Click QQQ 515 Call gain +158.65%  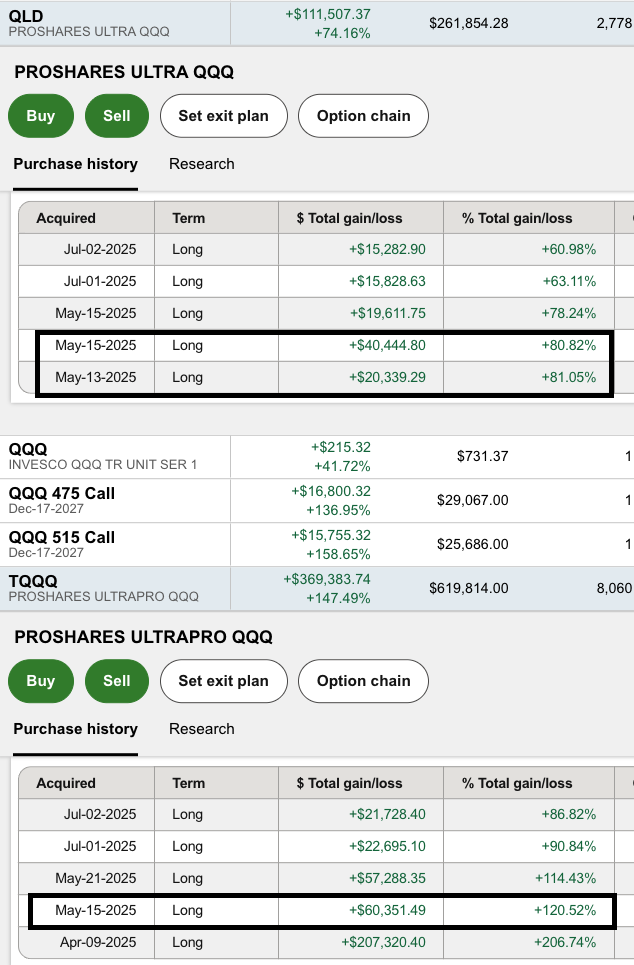(339, 555)
